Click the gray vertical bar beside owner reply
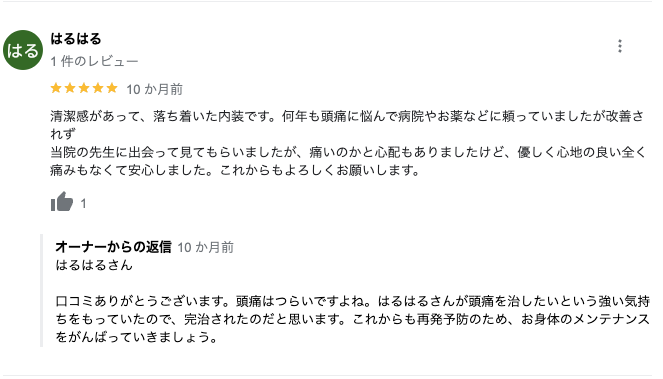 pos(41,291)
